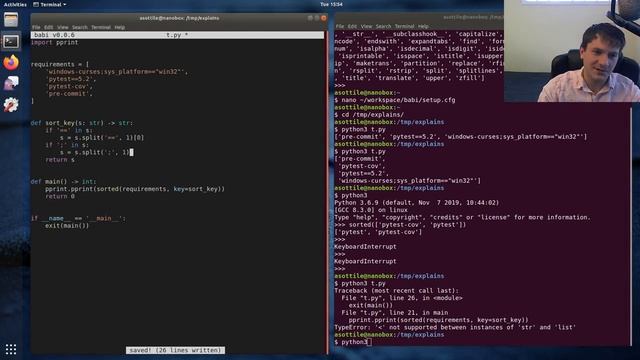Click the '[GCC 8.3.0] on linux' line

pos(371,210)
